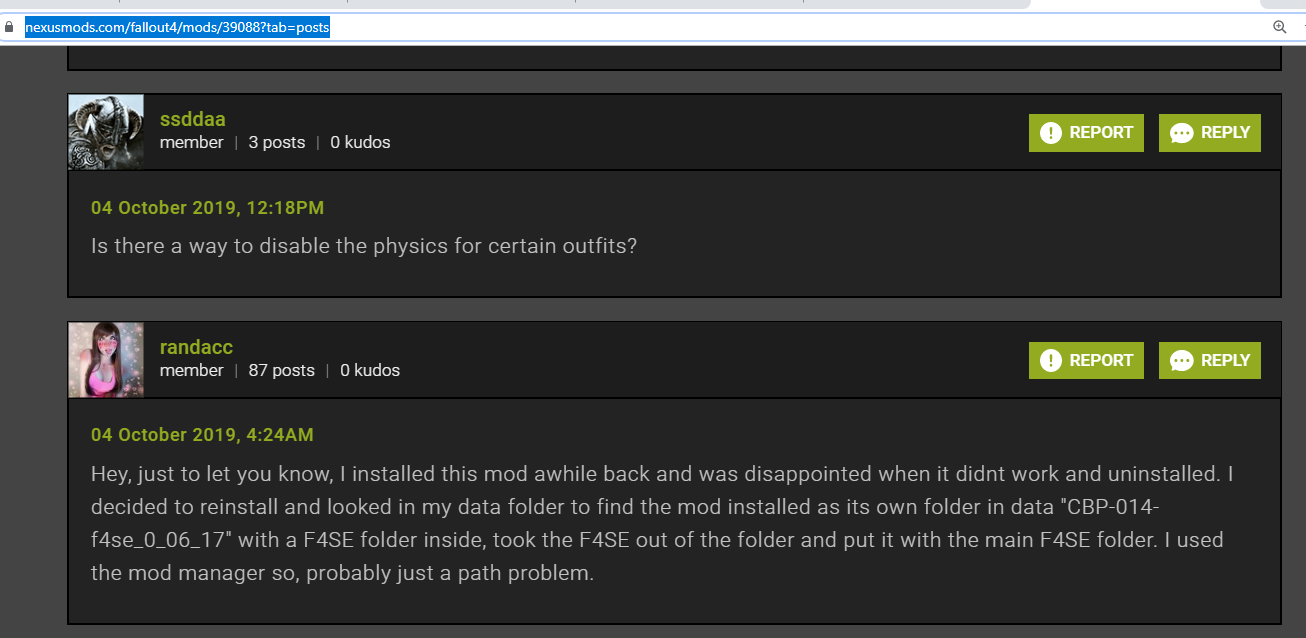This screenshot has height=638, width=1306.
Task: Click the 04 October 2019, 4:24AM timestamp
Action: 202,435
